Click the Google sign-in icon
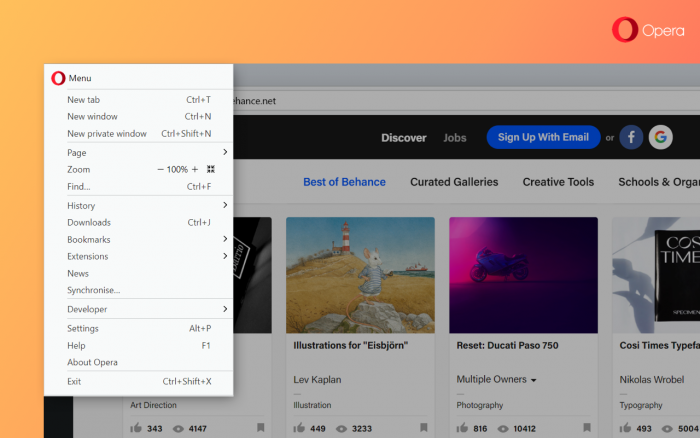 pyautogui.click(x=660, y=137)
